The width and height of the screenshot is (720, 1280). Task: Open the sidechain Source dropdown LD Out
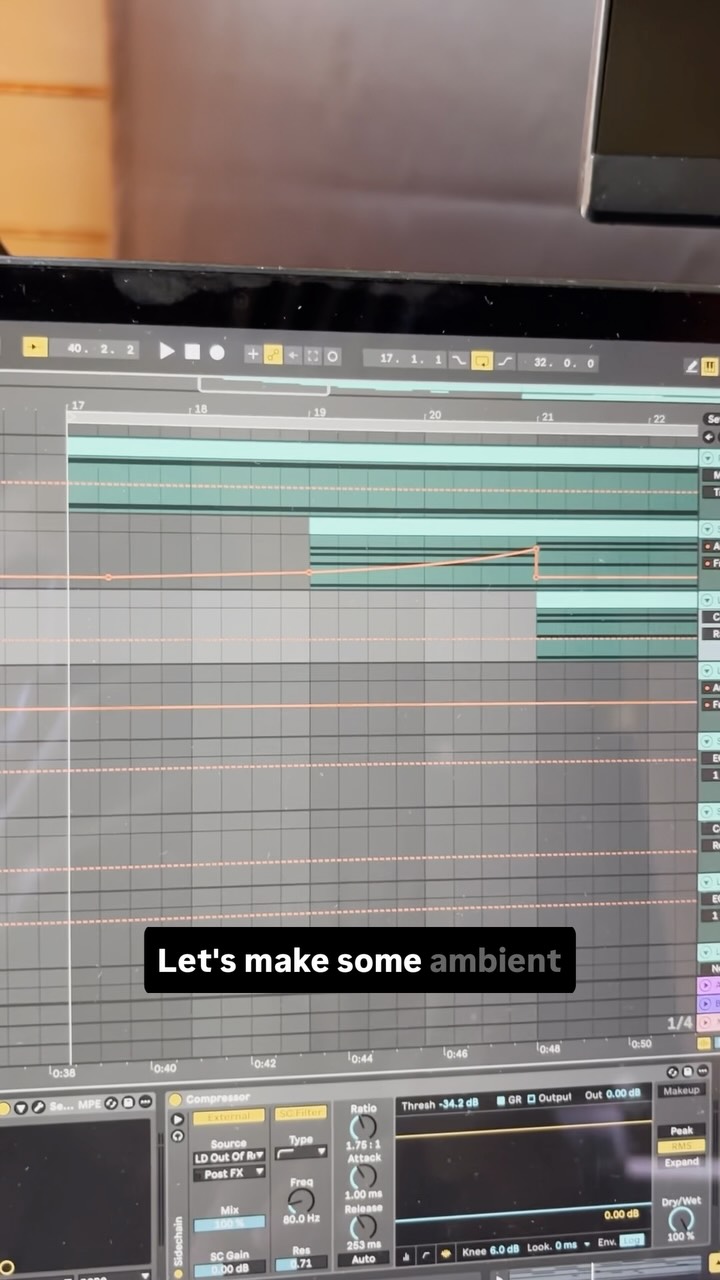(229, 1158)
